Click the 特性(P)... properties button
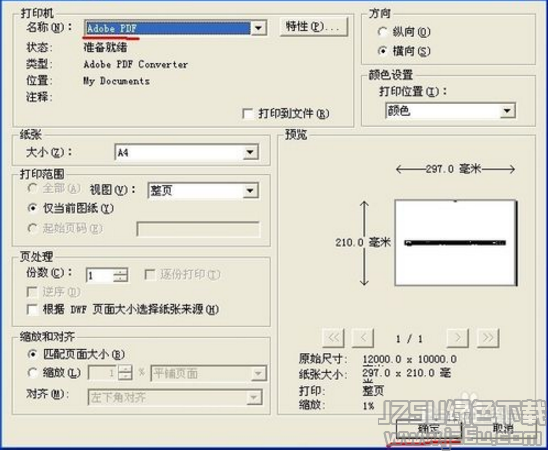The image size is (548, 451). pos(313,27)
